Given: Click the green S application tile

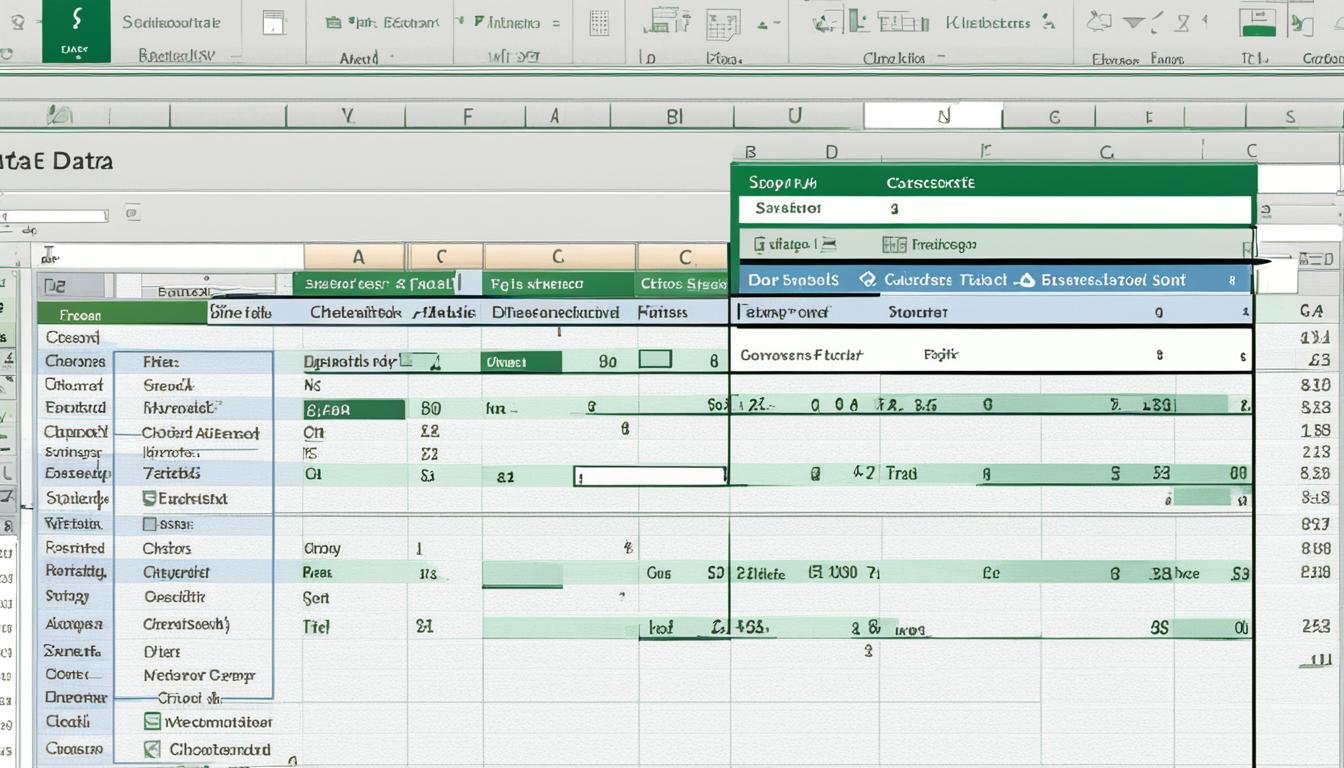Looking at the screenshot, I should (76, 30).
